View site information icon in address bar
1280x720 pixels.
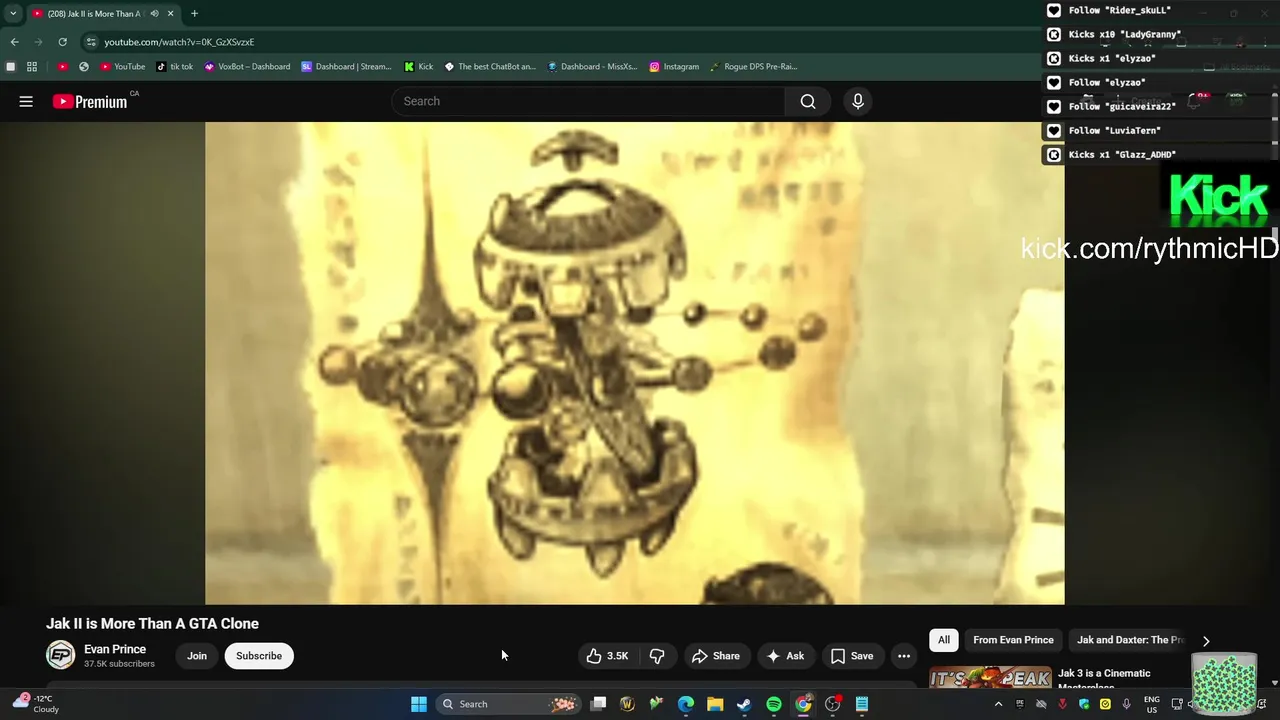pos(91,42)
